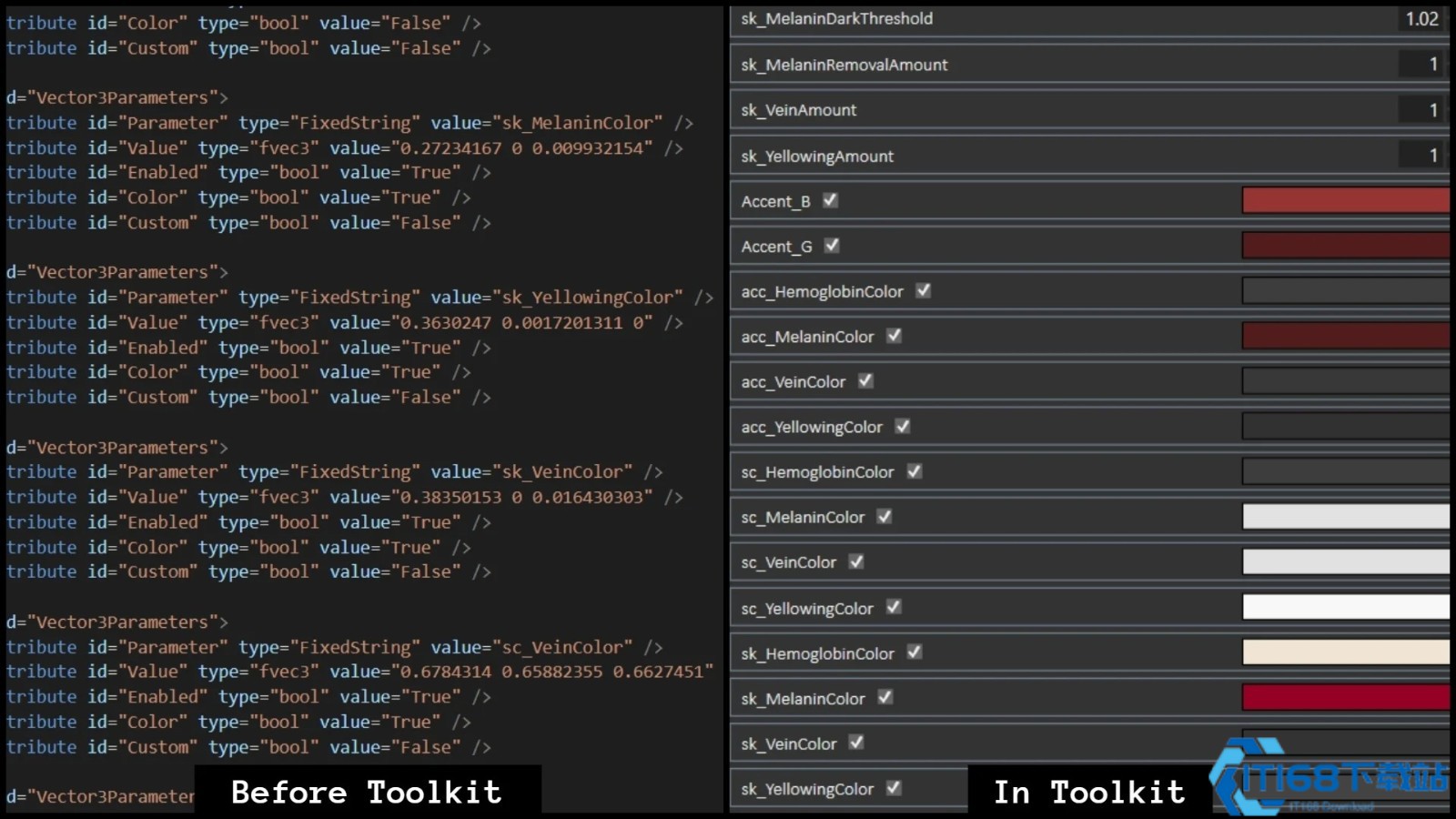Click the sk_MelaninRemovalAmount slider row

coord(1089,65)
